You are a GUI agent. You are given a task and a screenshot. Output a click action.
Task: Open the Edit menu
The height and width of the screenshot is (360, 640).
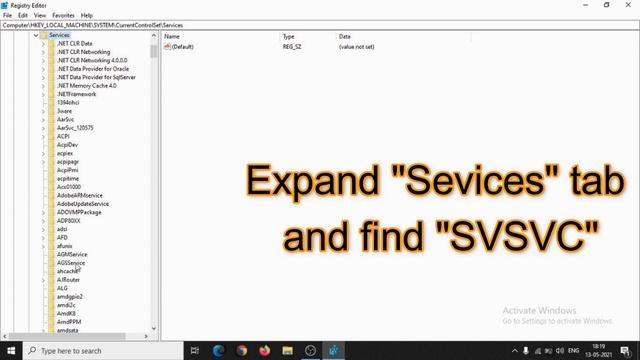pyautogui.click(x=23, y=15)
